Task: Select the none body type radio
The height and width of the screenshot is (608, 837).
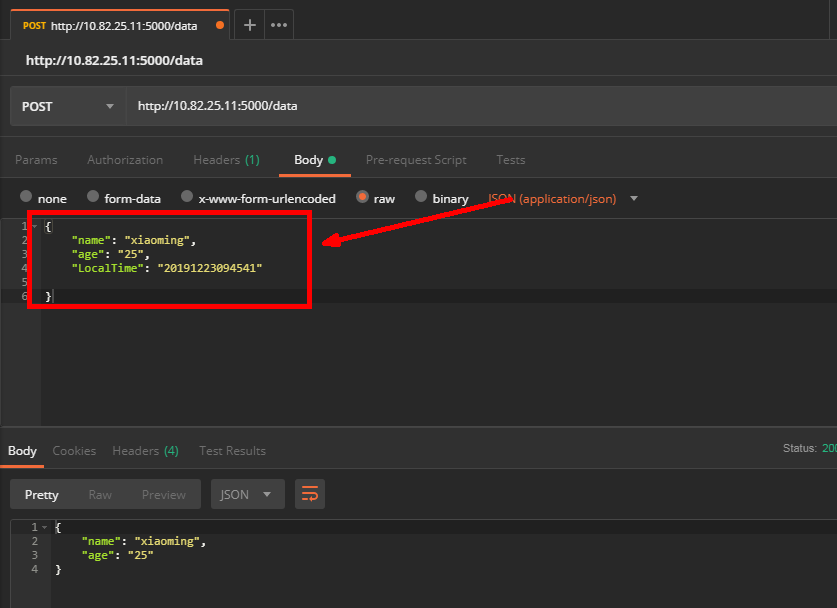Action: 26,196
